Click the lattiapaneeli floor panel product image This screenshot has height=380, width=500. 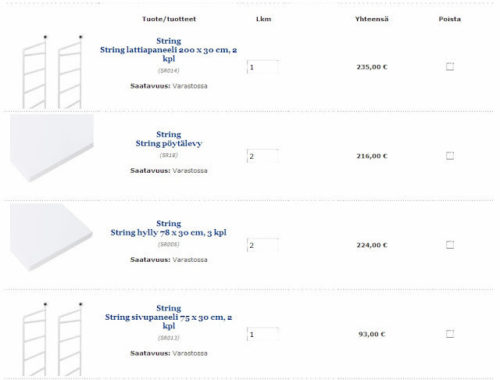[x=52, y=72]
